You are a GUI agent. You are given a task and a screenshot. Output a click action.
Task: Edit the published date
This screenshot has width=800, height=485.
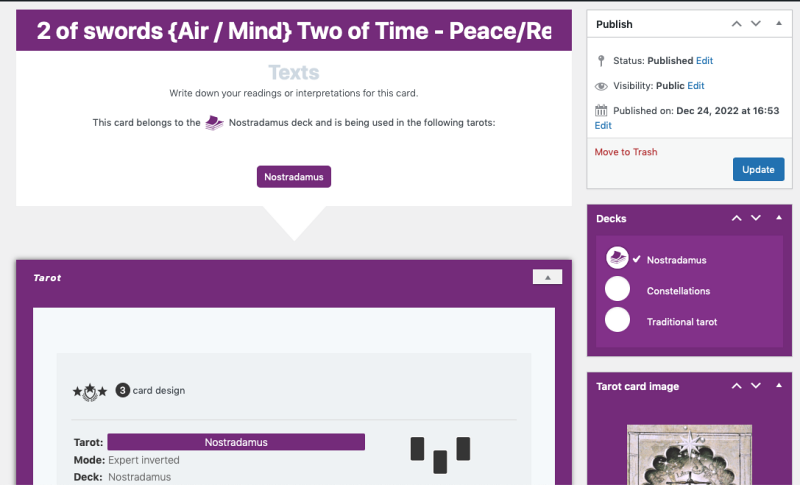[x=603, y=125]
